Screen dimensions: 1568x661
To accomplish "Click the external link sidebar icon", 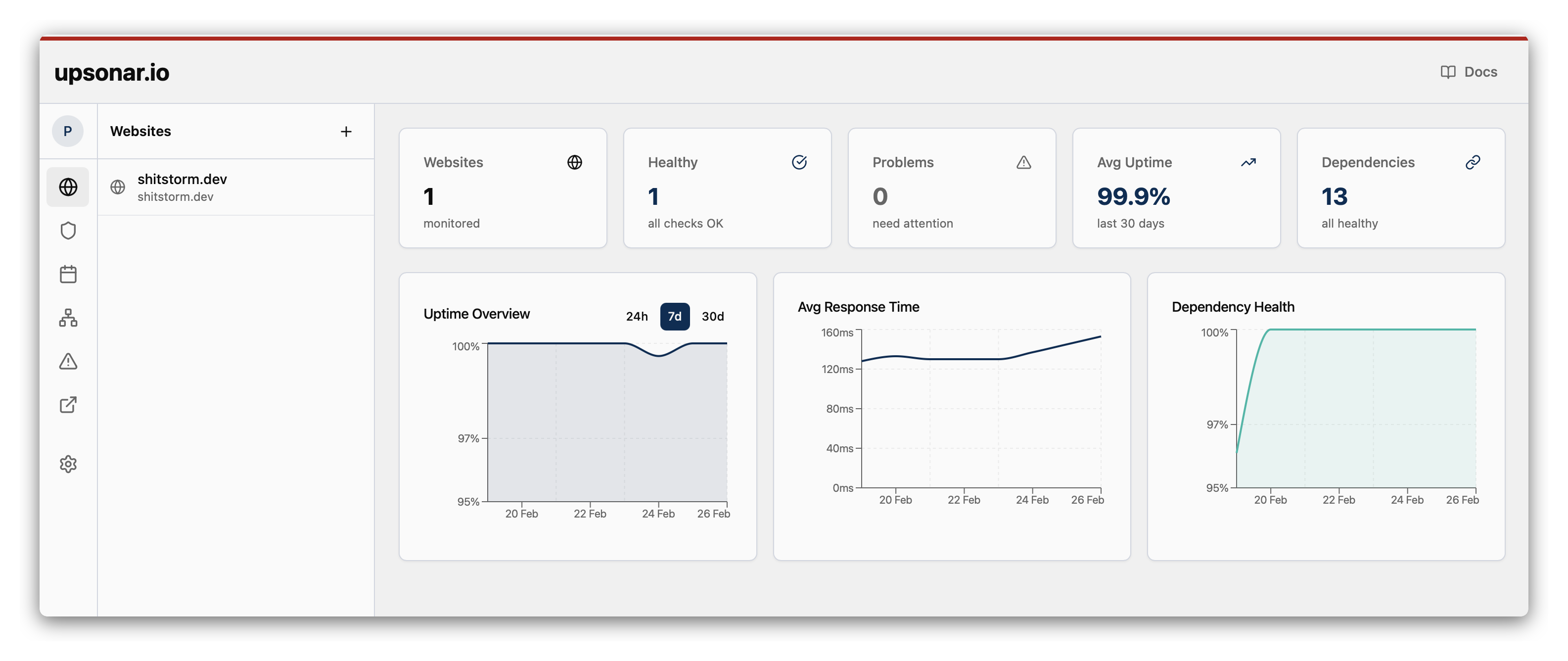I will [x=68, y=405].
